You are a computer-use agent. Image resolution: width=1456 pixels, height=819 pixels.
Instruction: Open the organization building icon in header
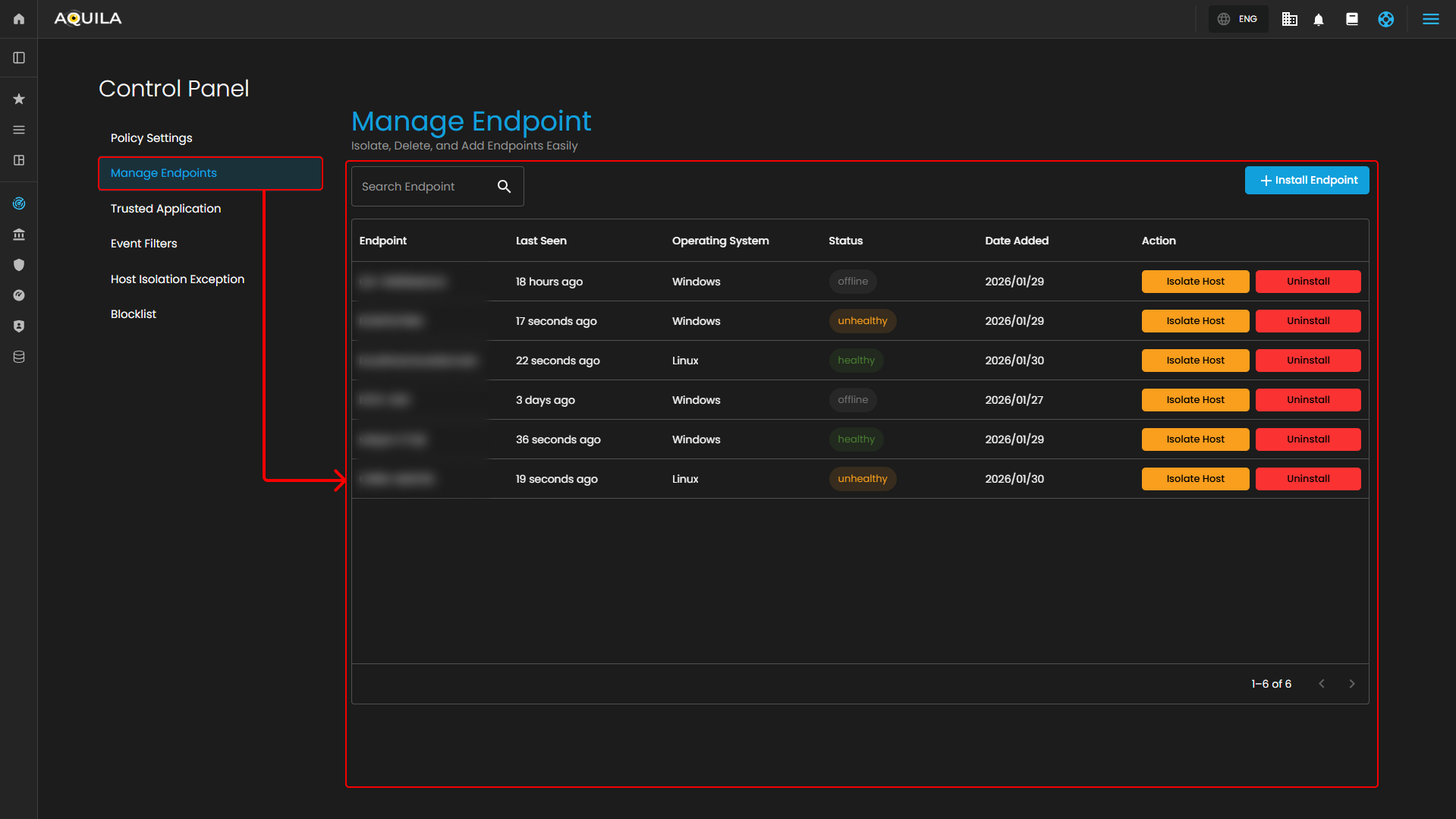click(x=1289, y=19)
